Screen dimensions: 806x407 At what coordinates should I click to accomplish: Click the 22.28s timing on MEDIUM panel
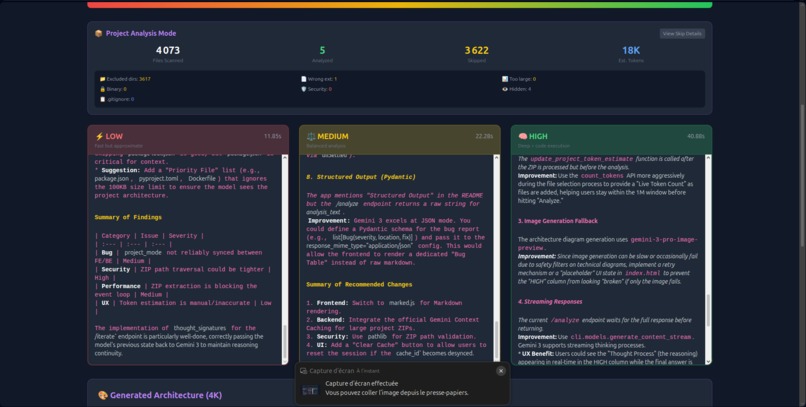(x=484, y=136)
